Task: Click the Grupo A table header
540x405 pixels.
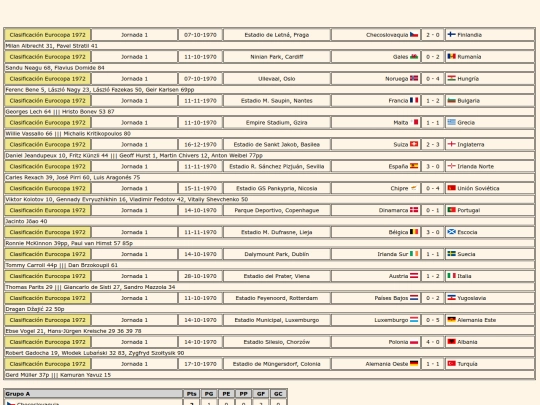Action: pos(93,394)
